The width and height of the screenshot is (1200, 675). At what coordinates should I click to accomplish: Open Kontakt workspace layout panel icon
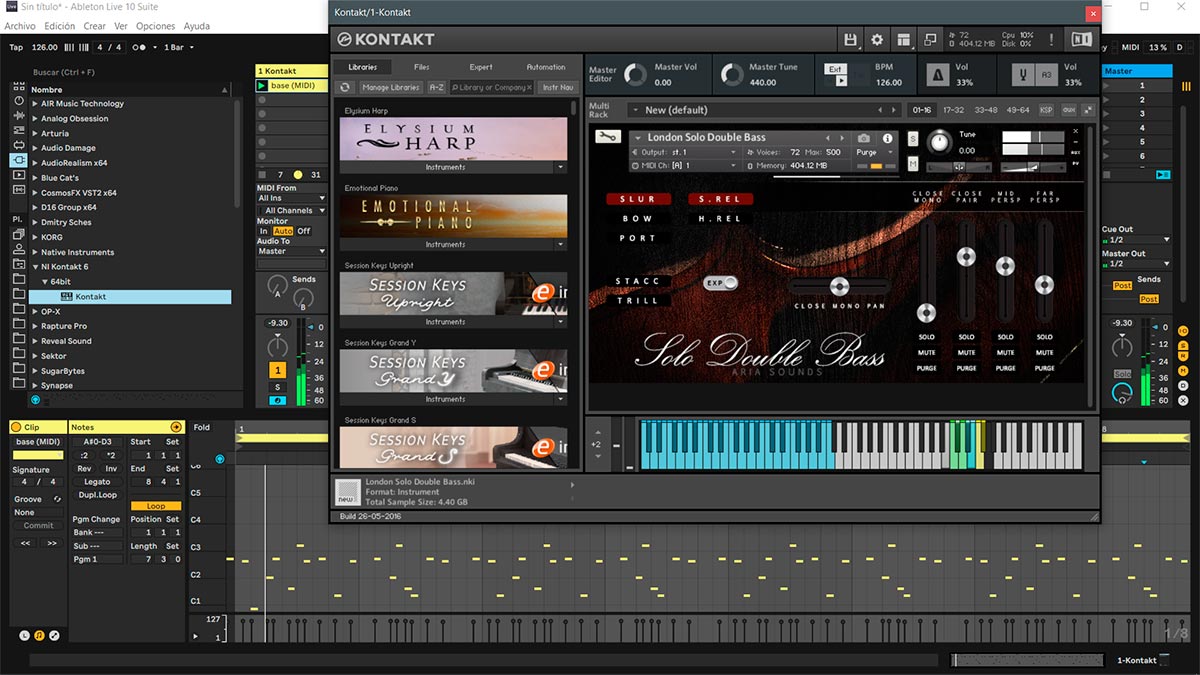pos(904,40)
